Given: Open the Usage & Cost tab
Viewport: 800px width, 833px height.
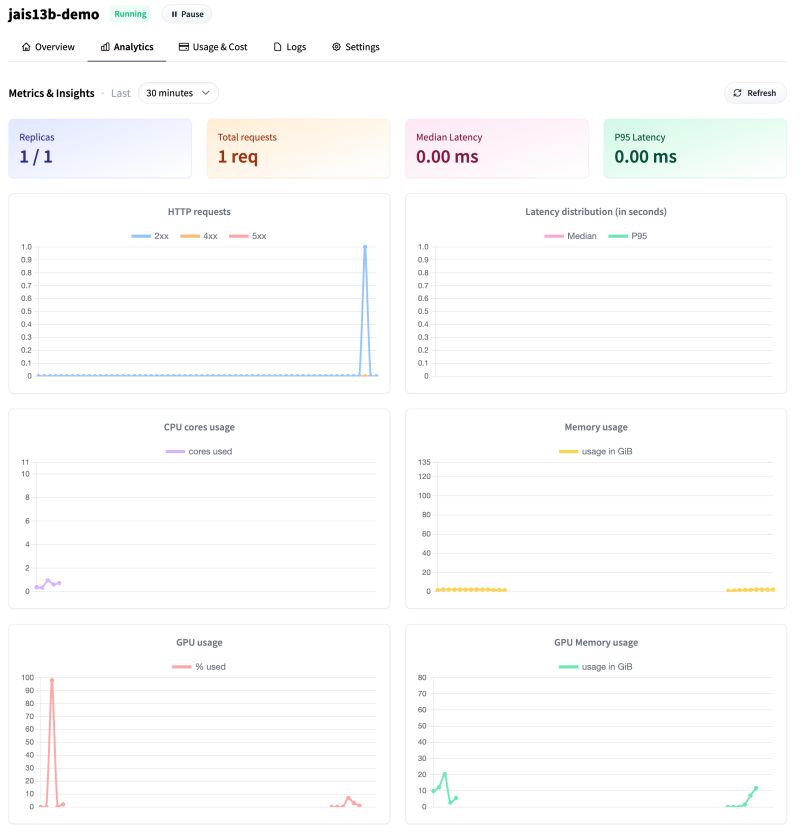Looking at the screenshot, I should pyautogui.click(x=213, y=47).
